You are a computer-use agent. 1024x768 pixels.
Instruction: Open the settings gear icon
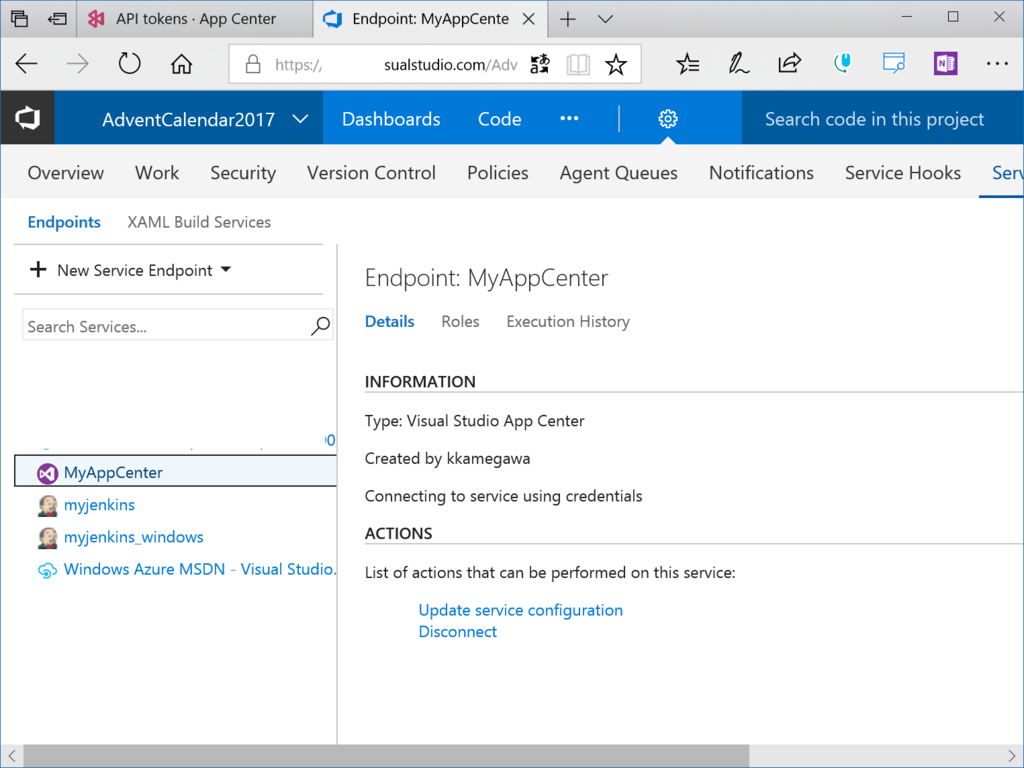(667, 119)
